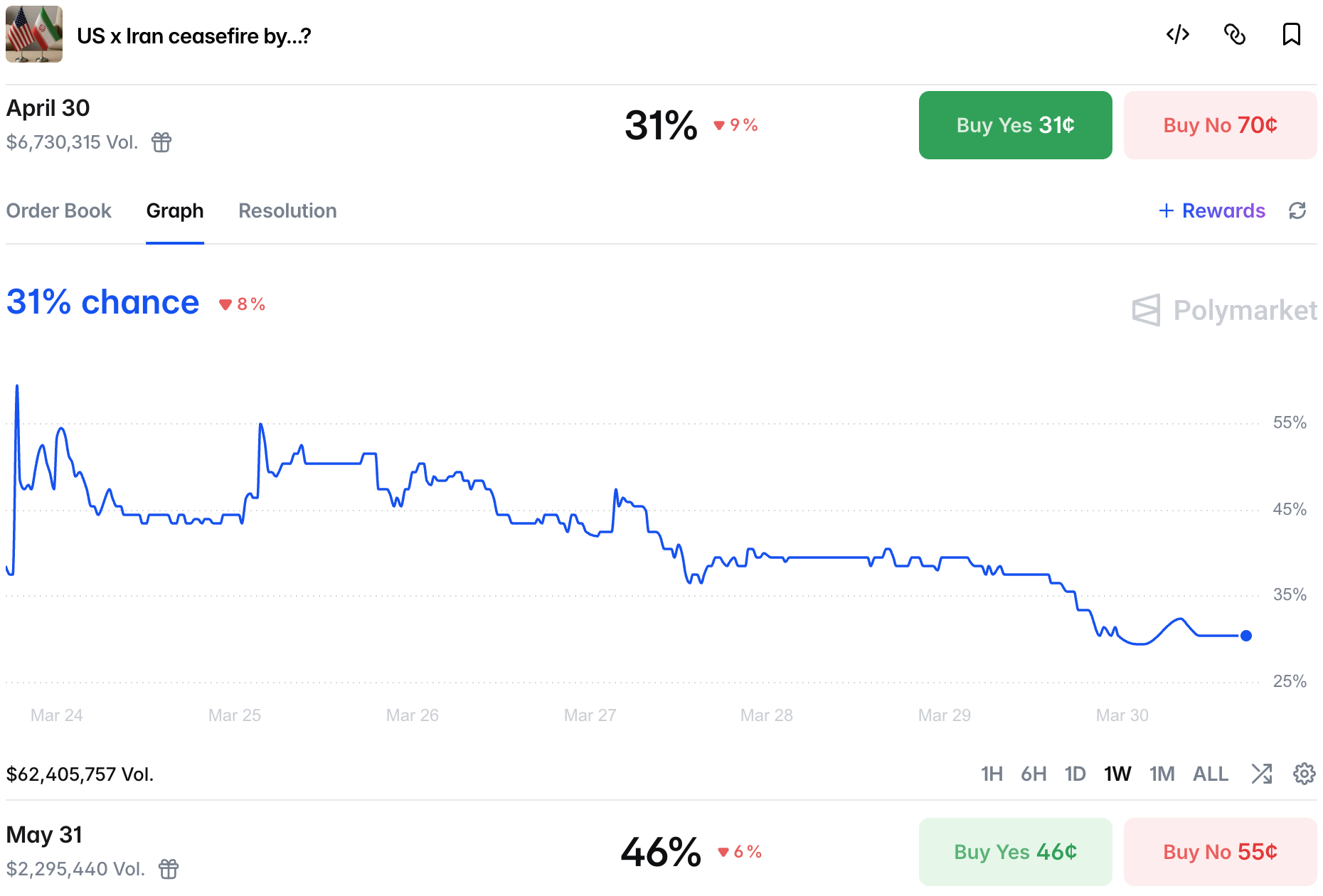
Task: Open the Order Book tab
Action: [x=59, y=210]
